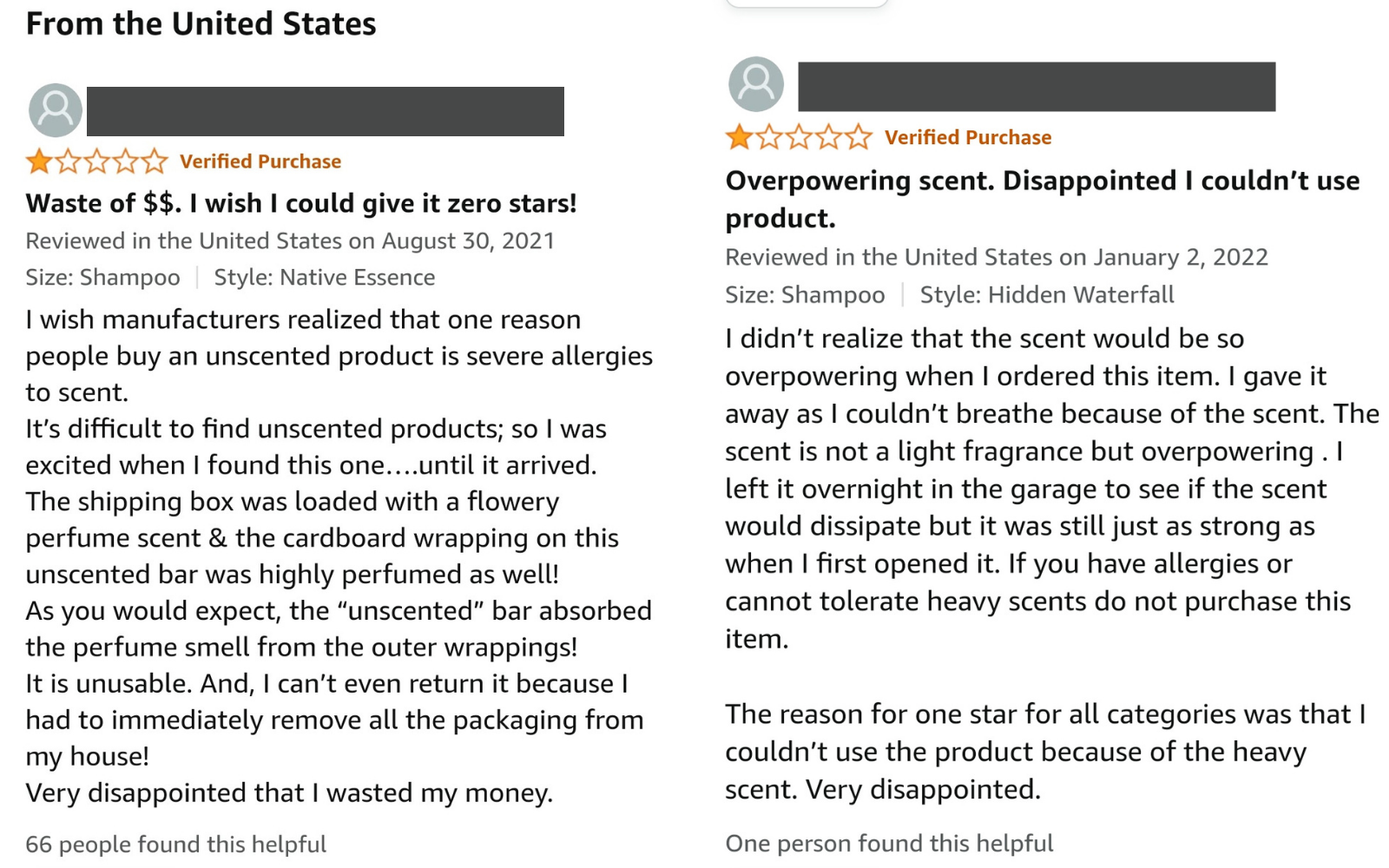Click the third star of the first review's rating
Image resolution: width=1389 pixels, height=868 pixels.
[x=96, y=161]
